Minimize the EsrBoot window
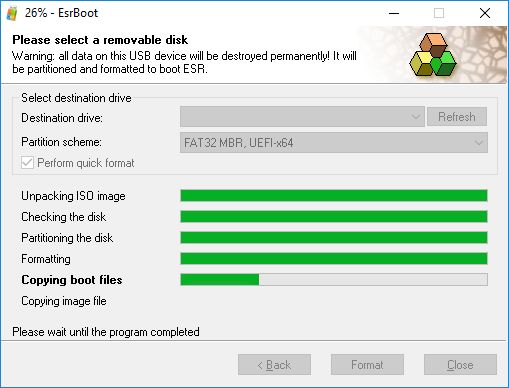 [394, 13]
